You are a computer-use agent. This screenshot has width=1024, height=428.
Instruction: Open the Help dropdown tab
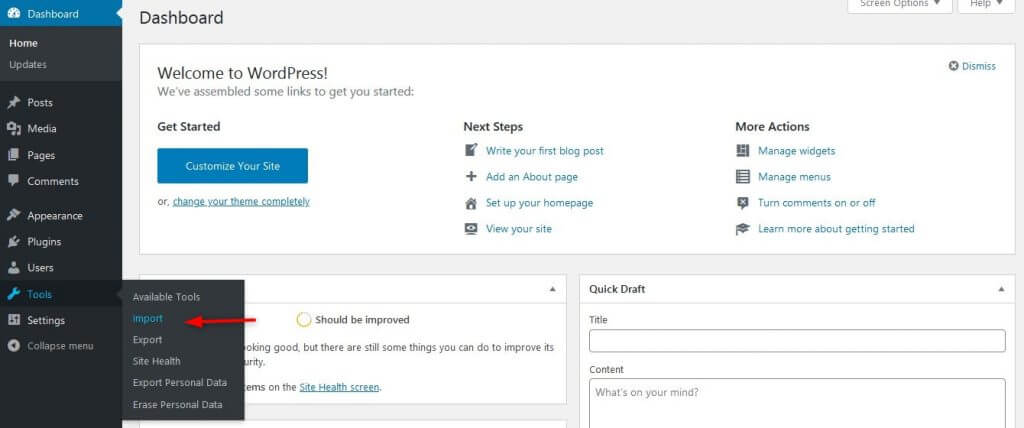coord(986,5)
